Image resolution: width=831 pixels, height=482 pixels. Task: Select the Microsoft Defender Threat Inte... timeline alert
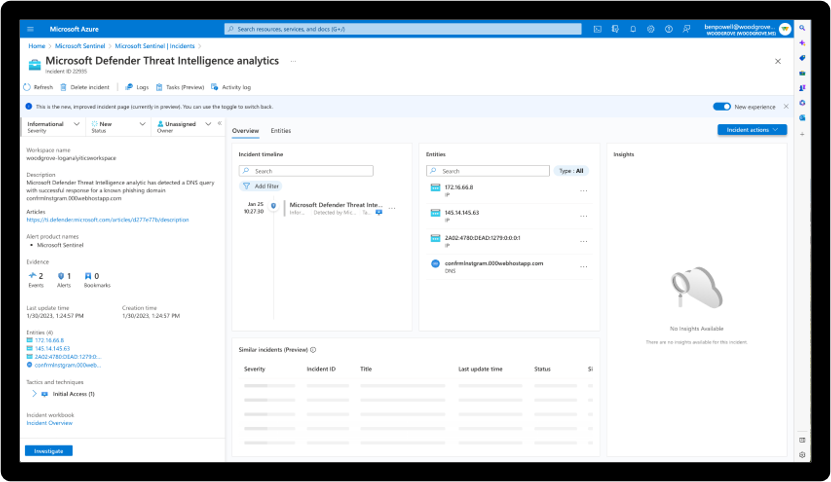[x=335, y=208]
